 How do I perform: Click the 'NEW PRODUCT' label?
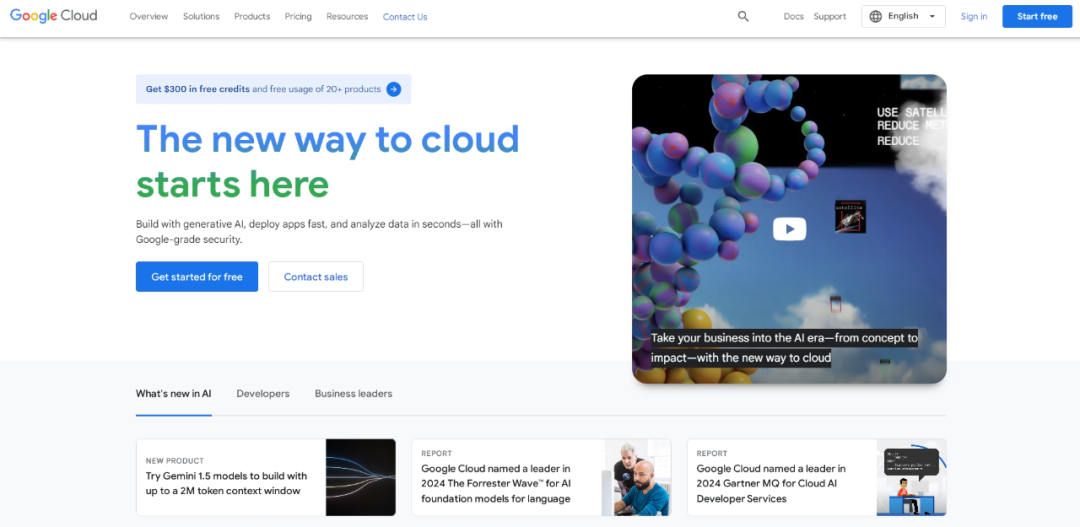175,461
